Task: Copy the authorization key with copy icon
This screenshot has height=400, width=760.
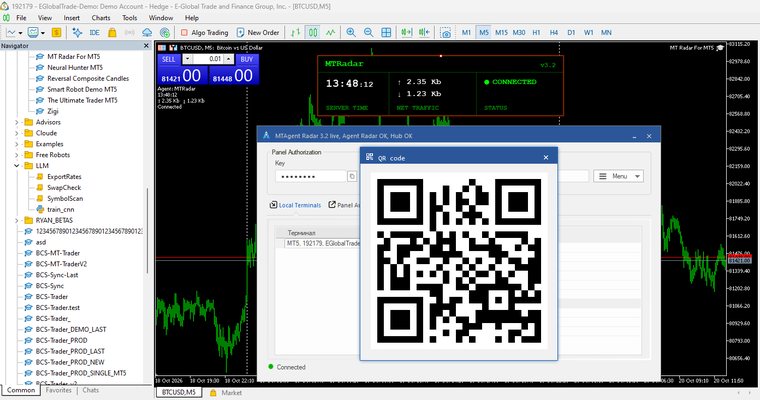Action: pos(352,176)
